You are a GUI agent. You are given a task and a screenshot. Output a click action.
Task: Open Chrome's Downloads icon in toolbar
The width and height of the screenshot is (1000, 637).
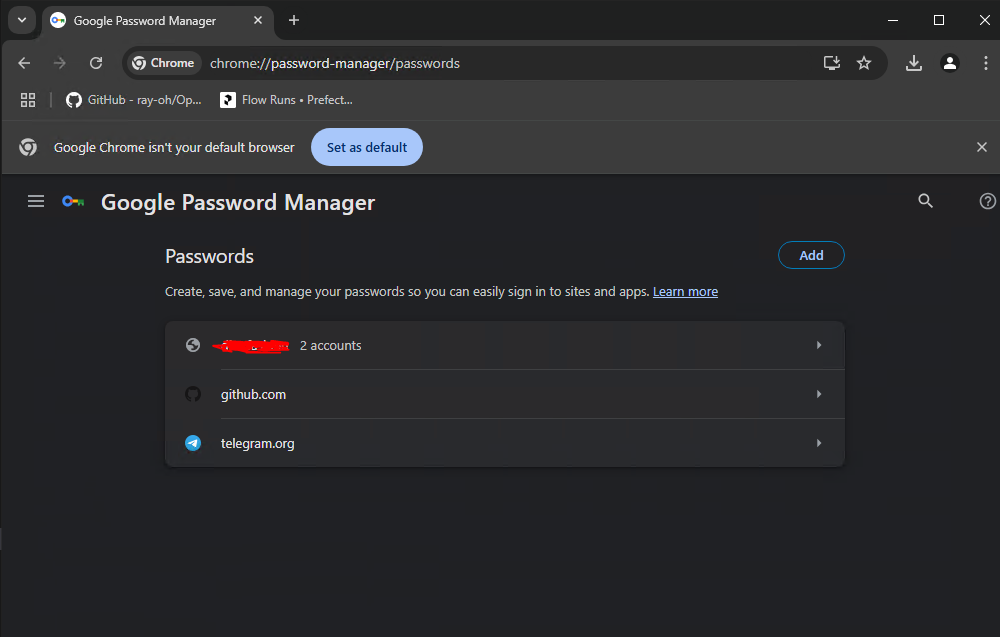[x=913, y=62]
